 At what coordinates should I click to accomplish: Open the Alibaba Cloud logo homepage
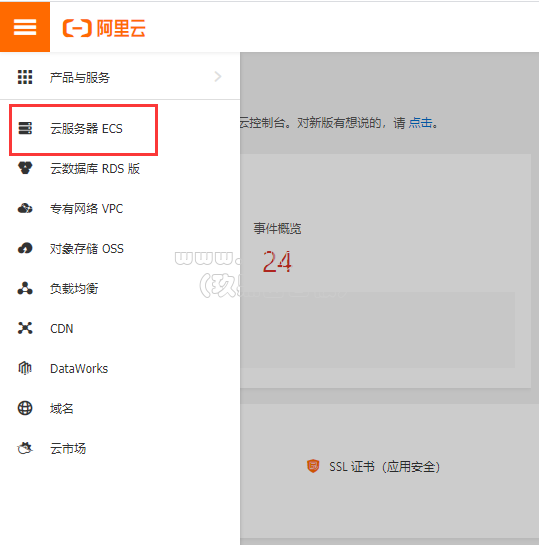104,28
